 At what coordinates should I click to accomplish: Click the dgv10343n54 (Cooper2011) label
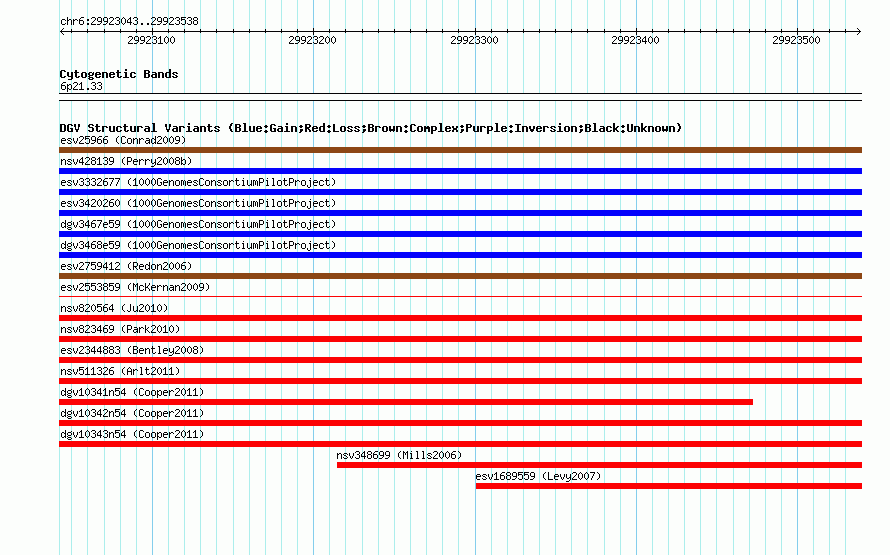click(132, 434)
